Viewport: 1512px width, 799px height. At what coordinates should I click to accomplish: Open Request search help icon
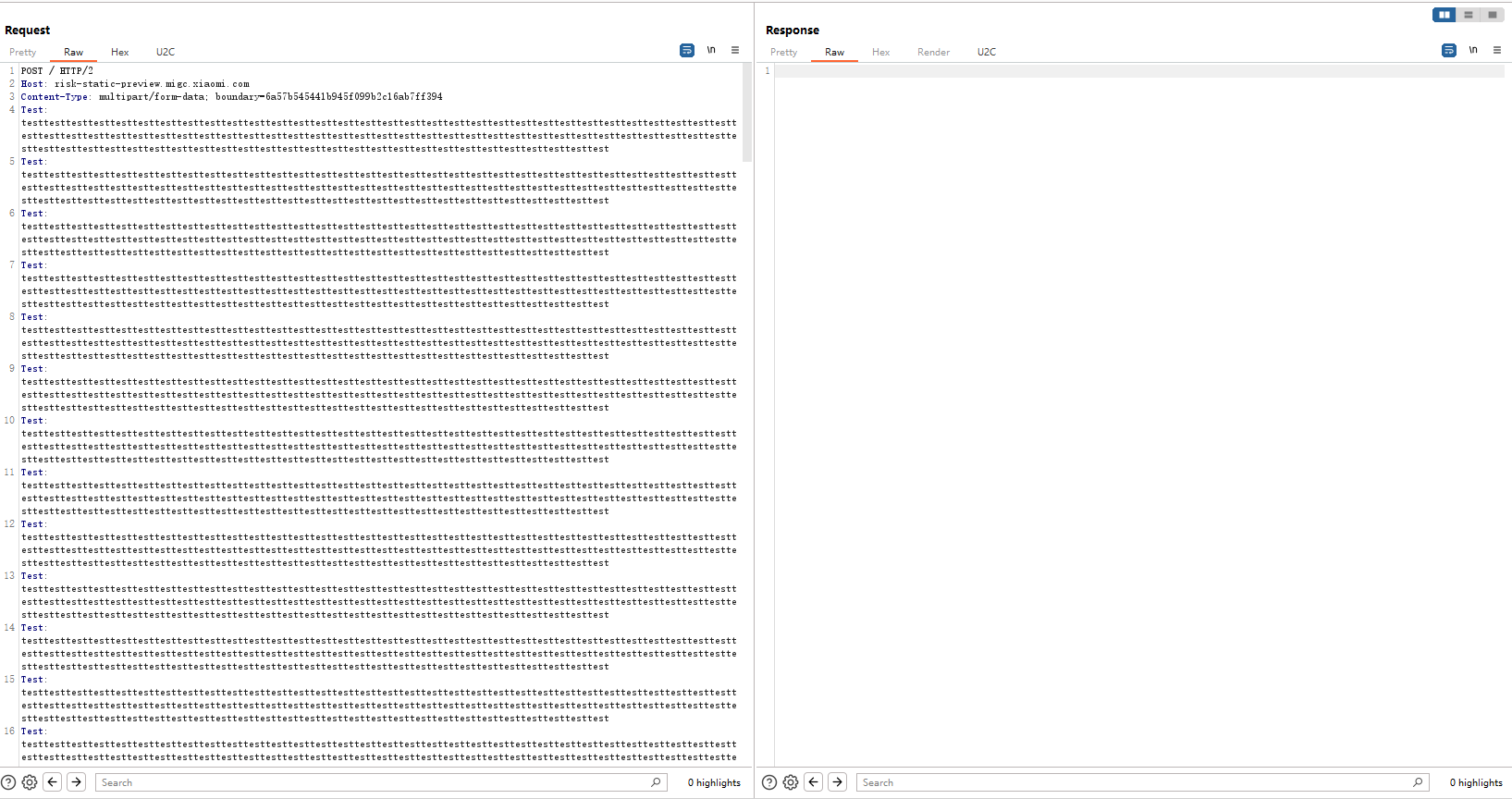pos(8,782)
